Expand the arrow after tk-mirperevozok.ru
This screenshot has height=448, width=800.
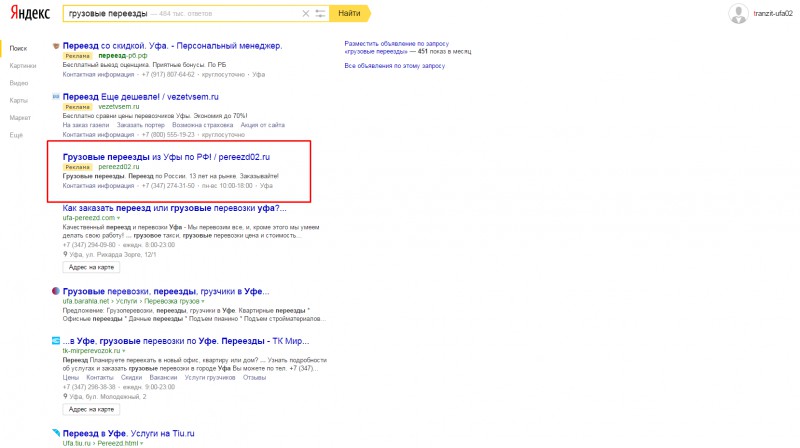(123, 351)
